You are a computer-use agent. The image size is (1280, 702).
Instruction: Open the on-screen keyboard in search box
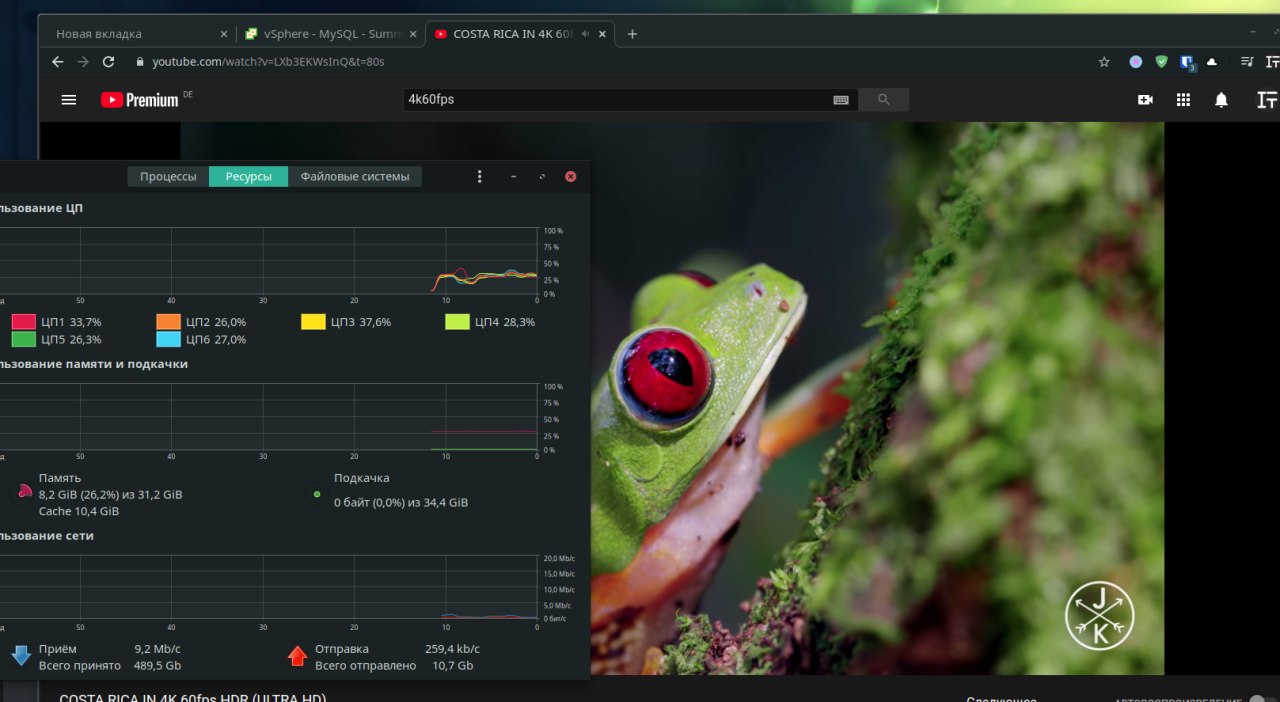pyautogui.click(x=841, y=100)
